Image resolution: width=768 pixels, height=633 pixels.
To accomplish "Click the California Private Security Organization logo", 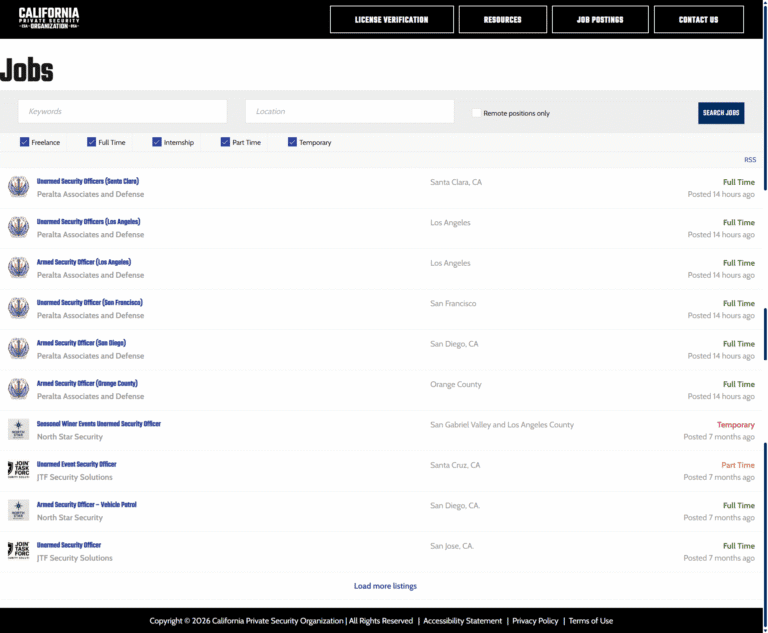I will pyautogui.click(x=49, y=18).
